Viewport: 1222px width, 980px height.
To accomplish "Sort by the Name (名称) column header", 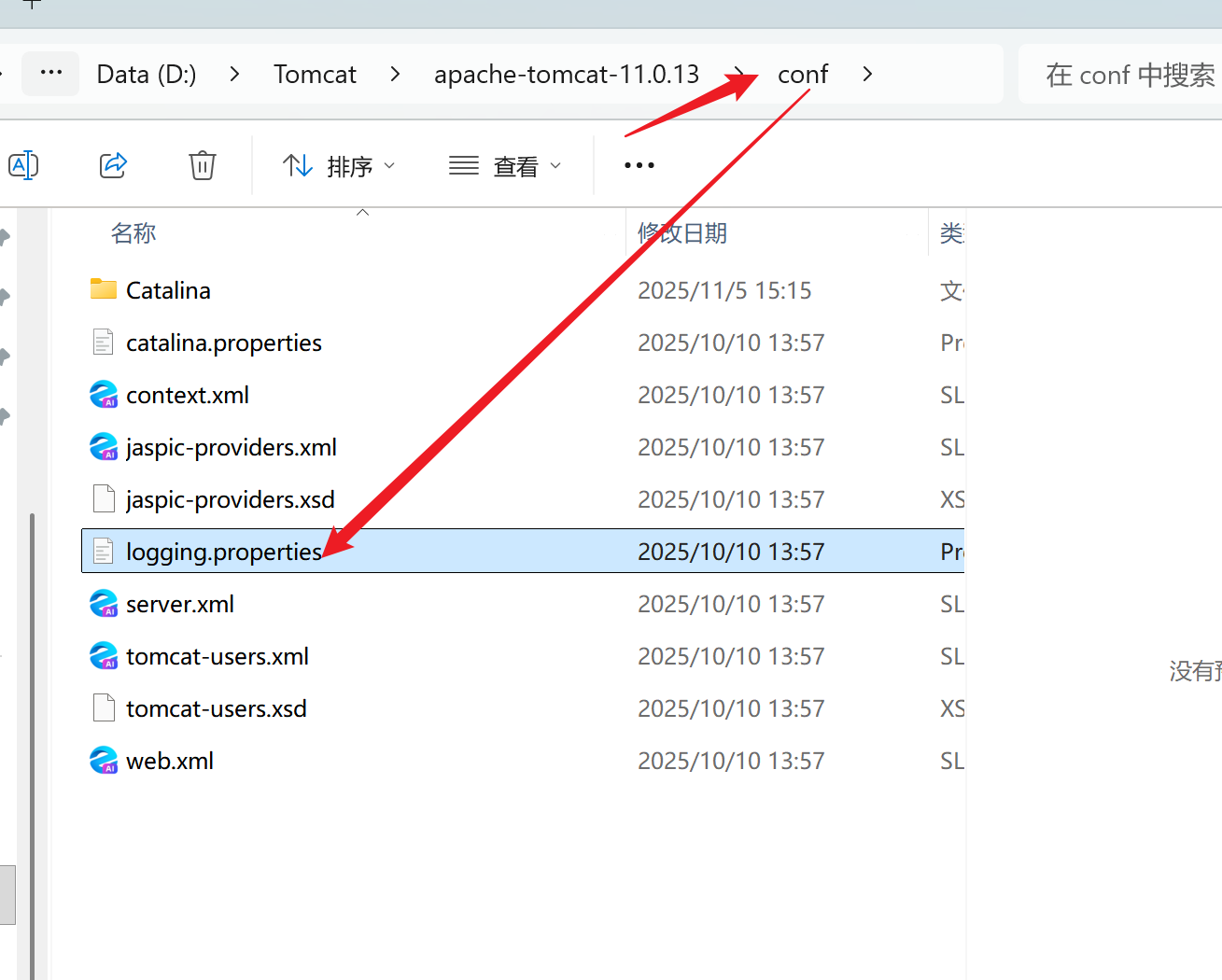I will coord(133,233).
